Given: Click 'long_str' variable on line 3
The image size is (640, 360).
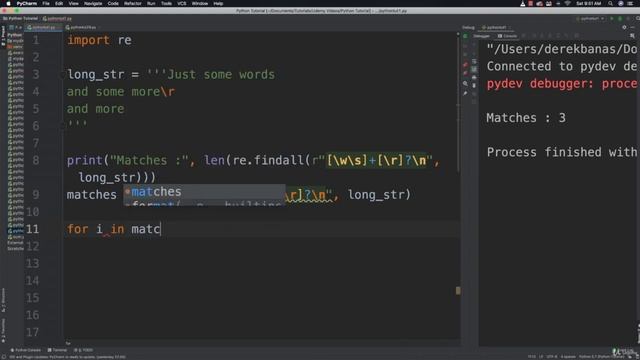Looking at the screenshot, I should (96, 75).
